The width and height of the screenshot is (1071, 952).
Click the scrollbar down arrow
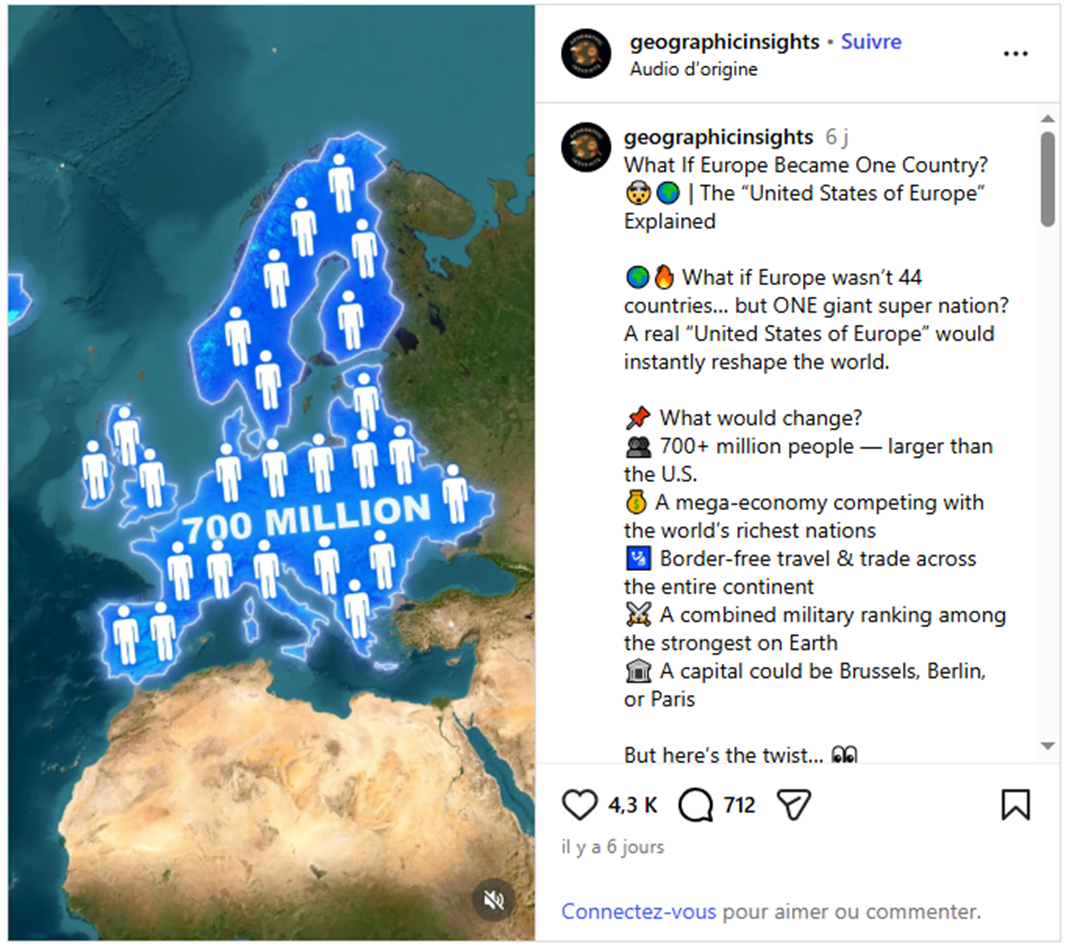(1047, 746)
